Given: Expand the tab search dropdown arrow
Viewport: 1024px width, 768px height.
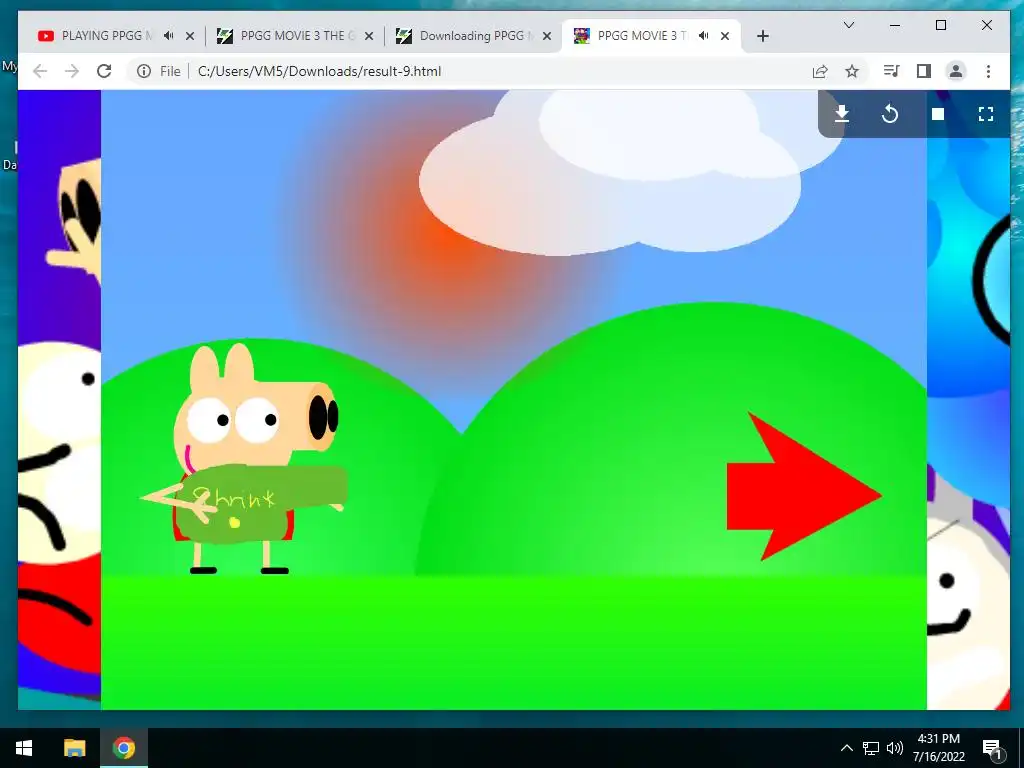Looking at the screenshot, I should click(x=849, y=25).
